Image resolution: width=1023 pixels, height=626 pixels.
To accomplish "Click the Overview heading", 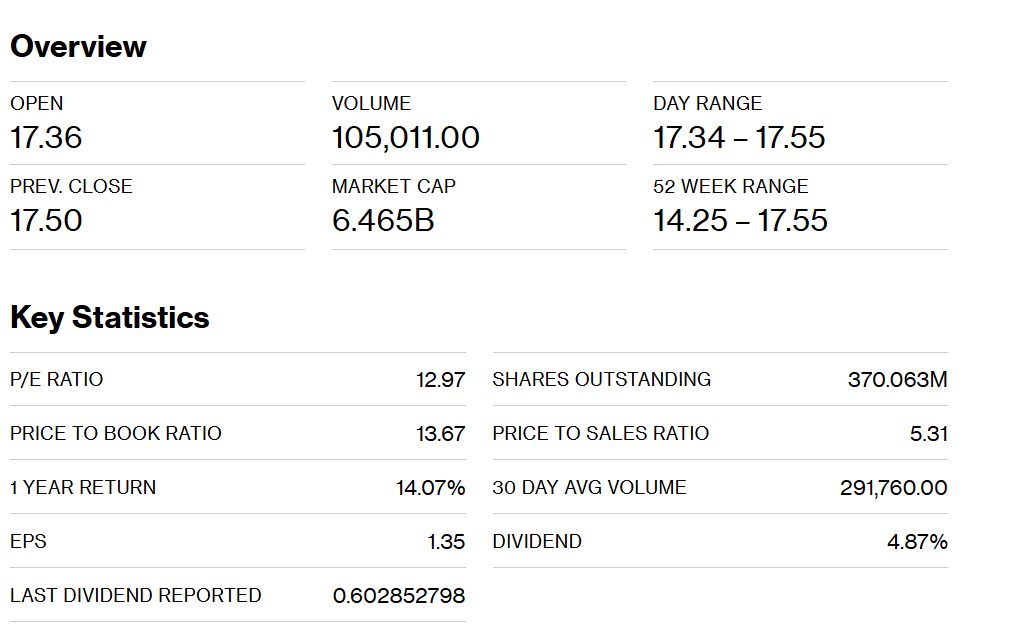I will click(78, 46).
